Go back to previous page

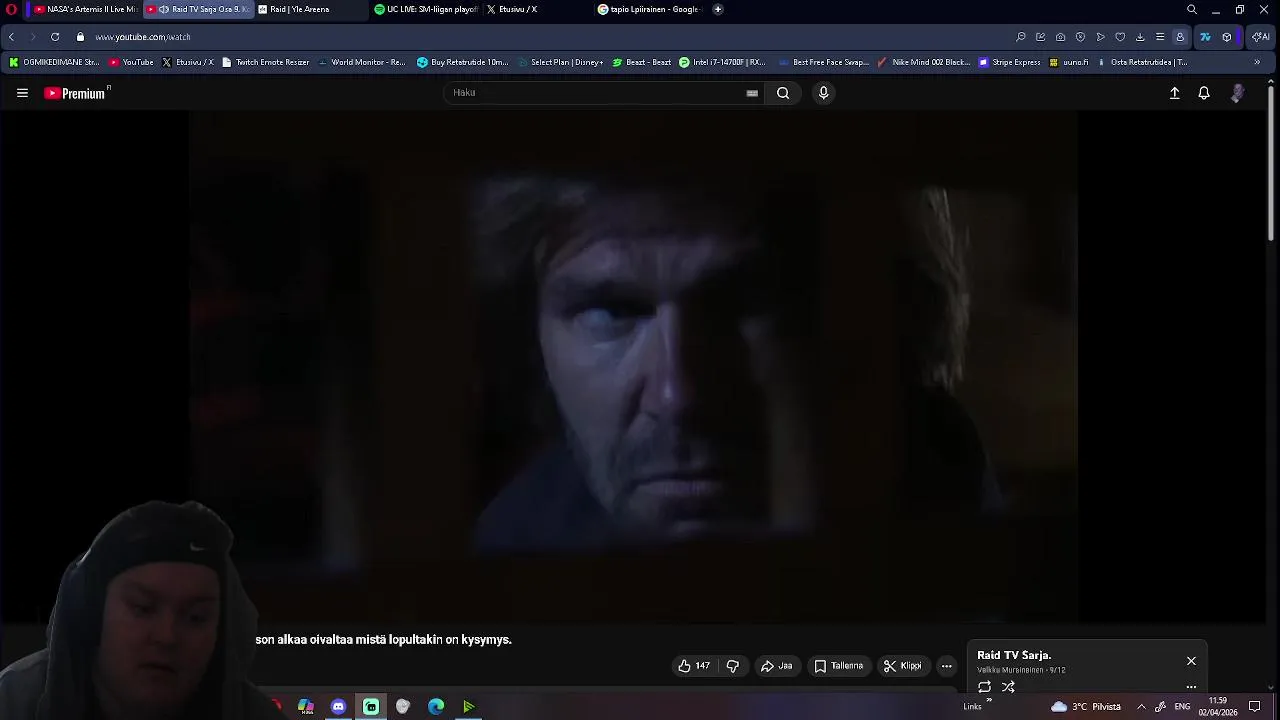[x=11, y=37]
